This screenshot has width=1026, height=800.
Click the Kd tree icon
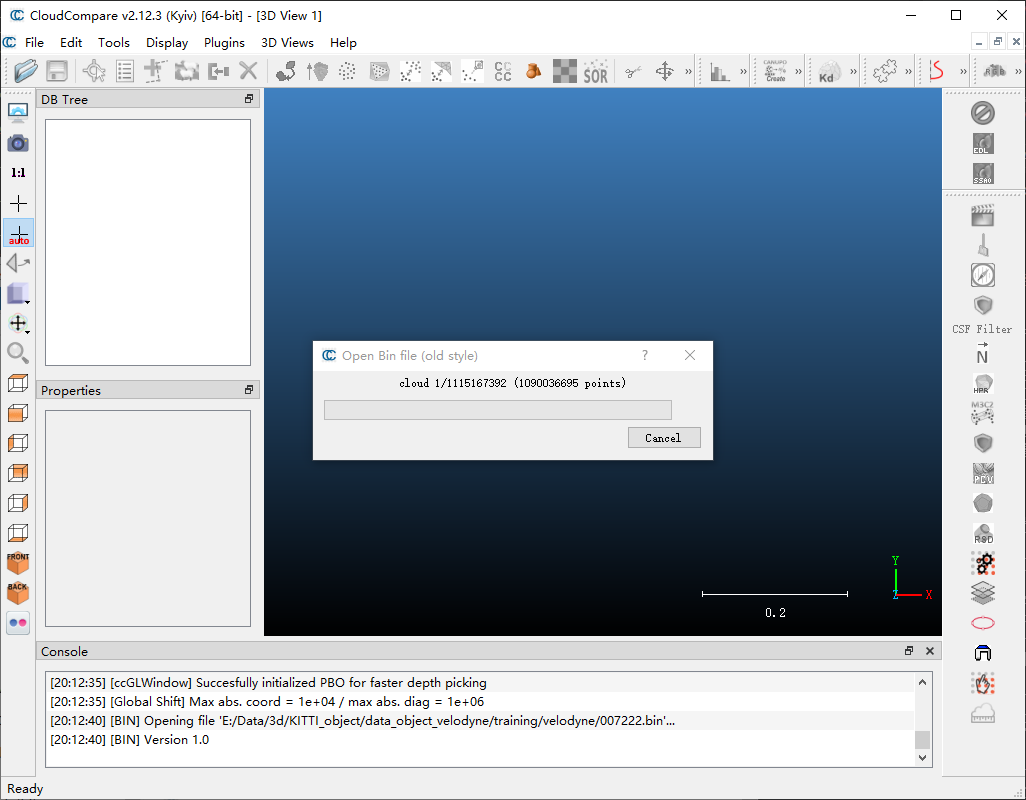click(x=828, y=71)
